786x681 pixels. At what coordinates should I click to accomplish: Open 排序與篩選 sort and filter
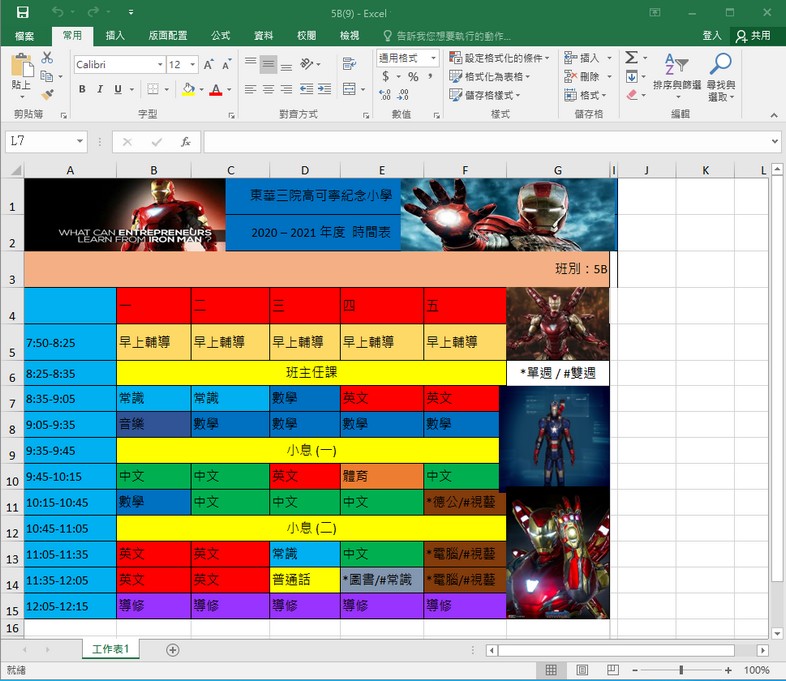pyautogui.click(x=677, y=76)
